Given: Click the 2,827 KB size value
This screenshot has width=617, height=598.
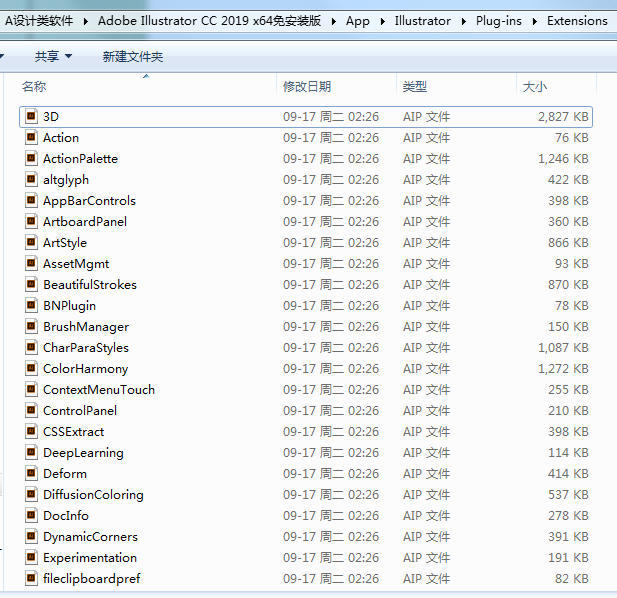Looking at the screenshot, I should click(x=563, y=116).
